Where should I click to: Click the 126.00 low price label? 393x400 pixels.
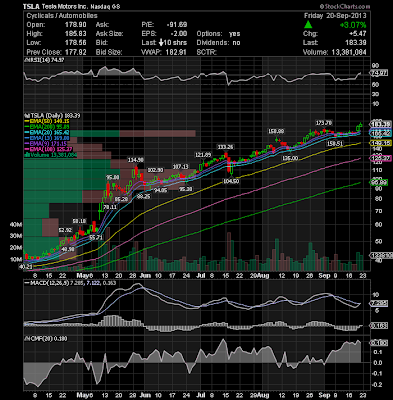tap(290, 159)
